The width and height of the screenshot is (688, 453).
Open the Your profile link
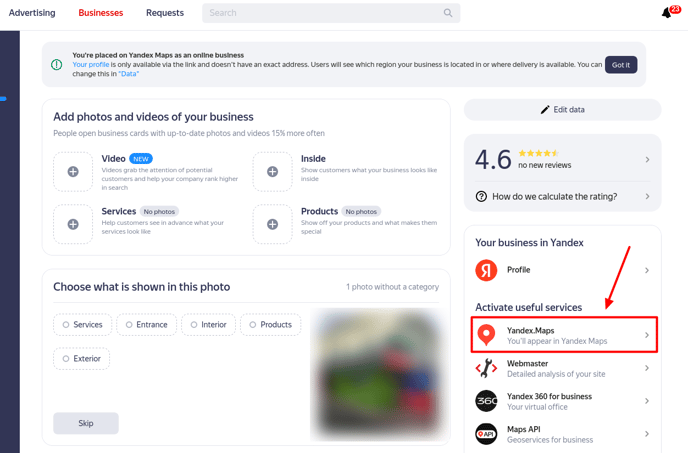point(90,65)
